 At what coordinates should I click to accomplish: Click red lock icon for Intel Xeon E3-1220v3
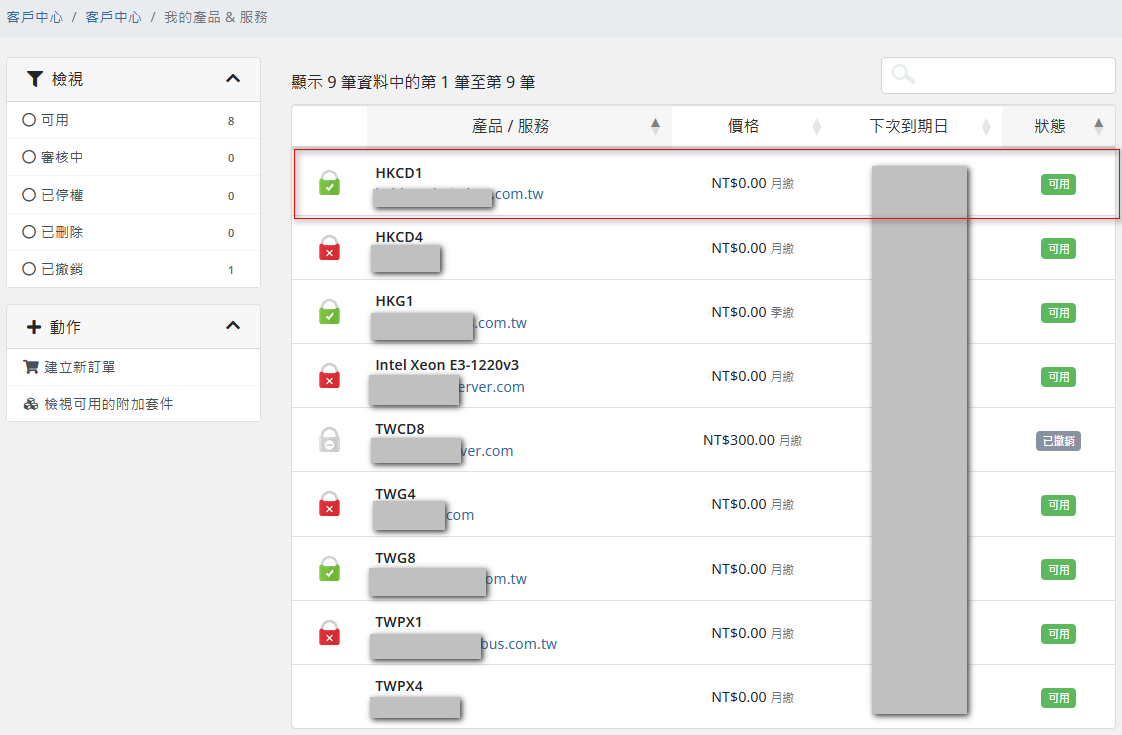[x=329, y=376]
